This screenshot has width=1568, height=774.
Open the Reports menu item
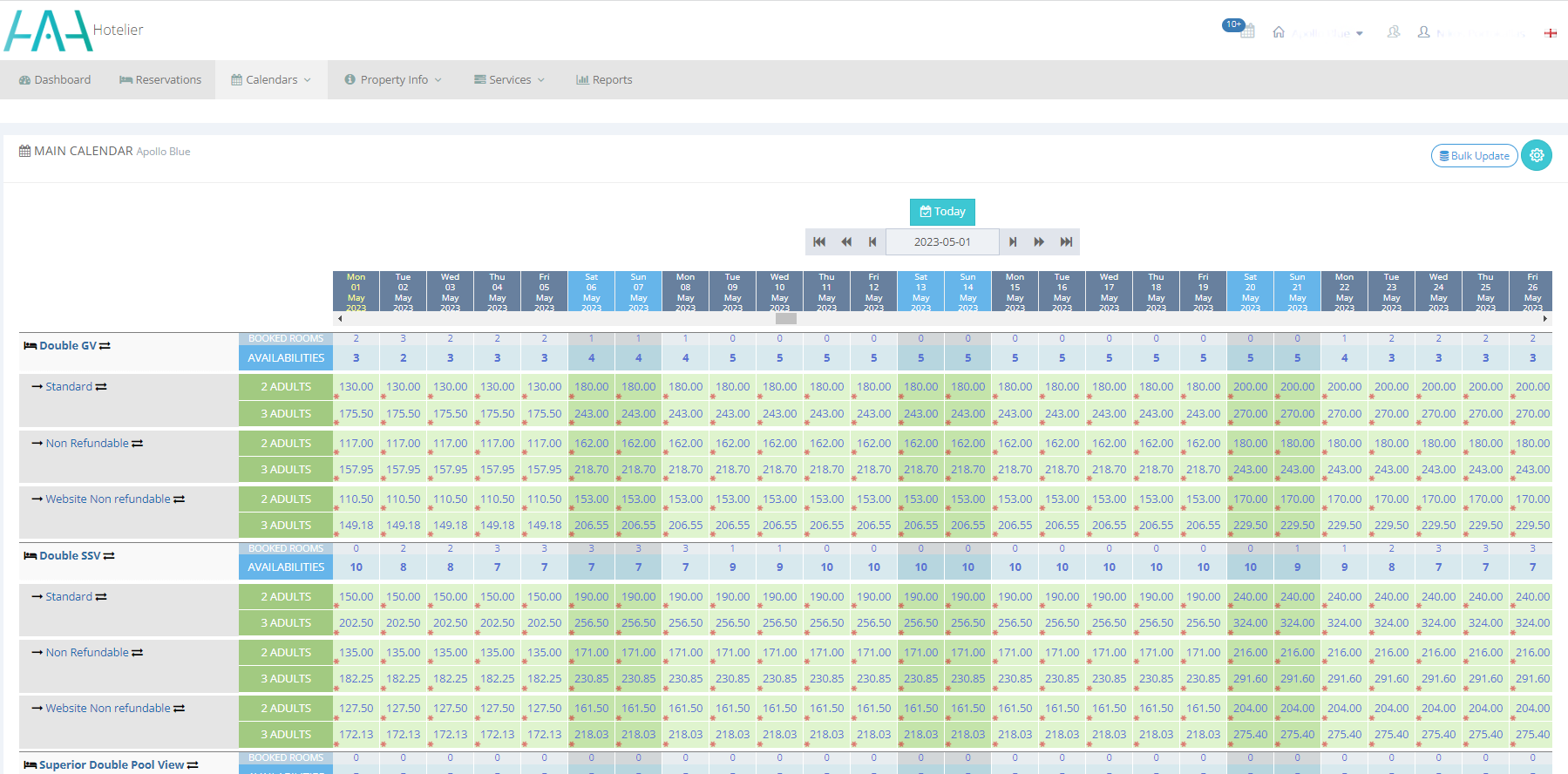(604, 79)
